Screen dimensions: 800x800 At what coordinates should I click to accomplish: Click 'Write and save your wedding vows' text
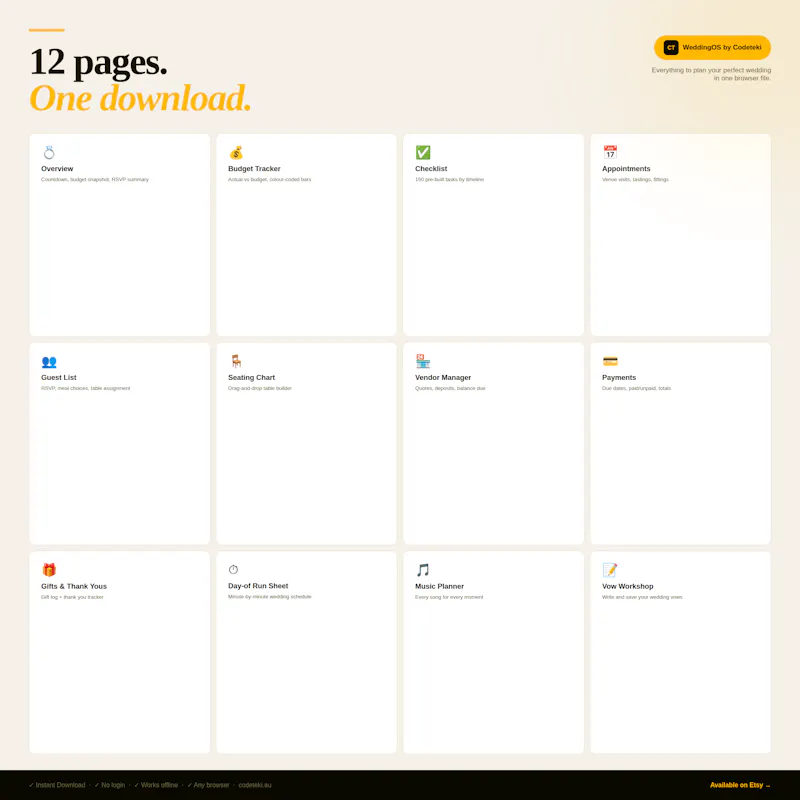[x=642, y=597]
